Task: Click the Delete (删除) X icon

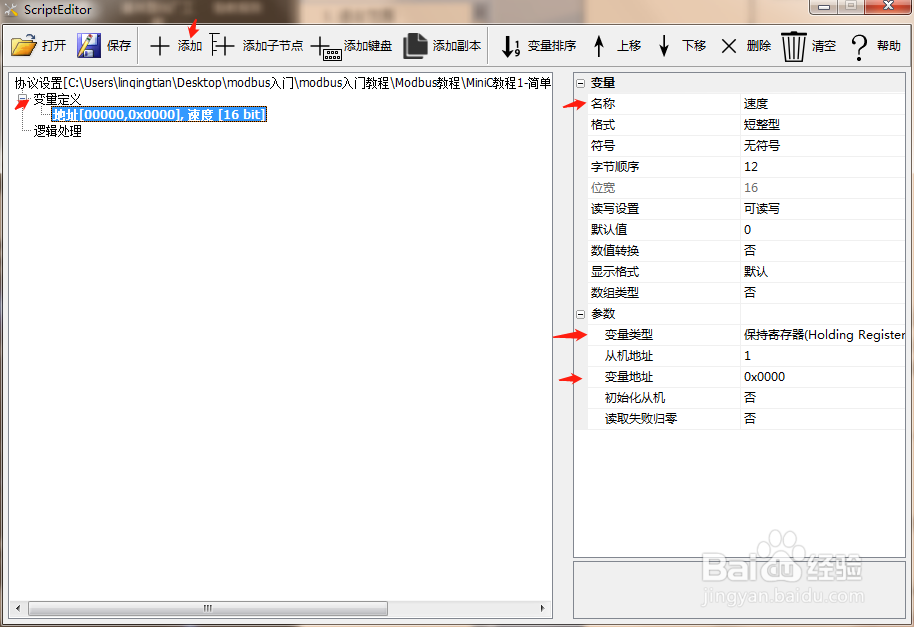Action: click(729, 46)
